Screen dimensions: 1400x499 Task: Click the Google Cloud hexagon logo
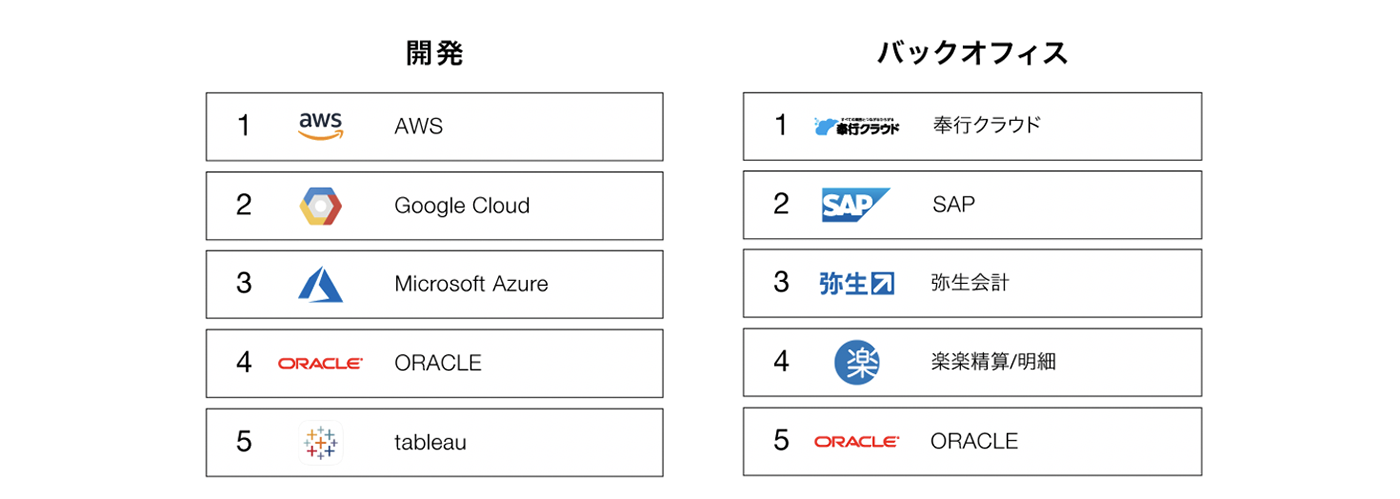point(320,205)
